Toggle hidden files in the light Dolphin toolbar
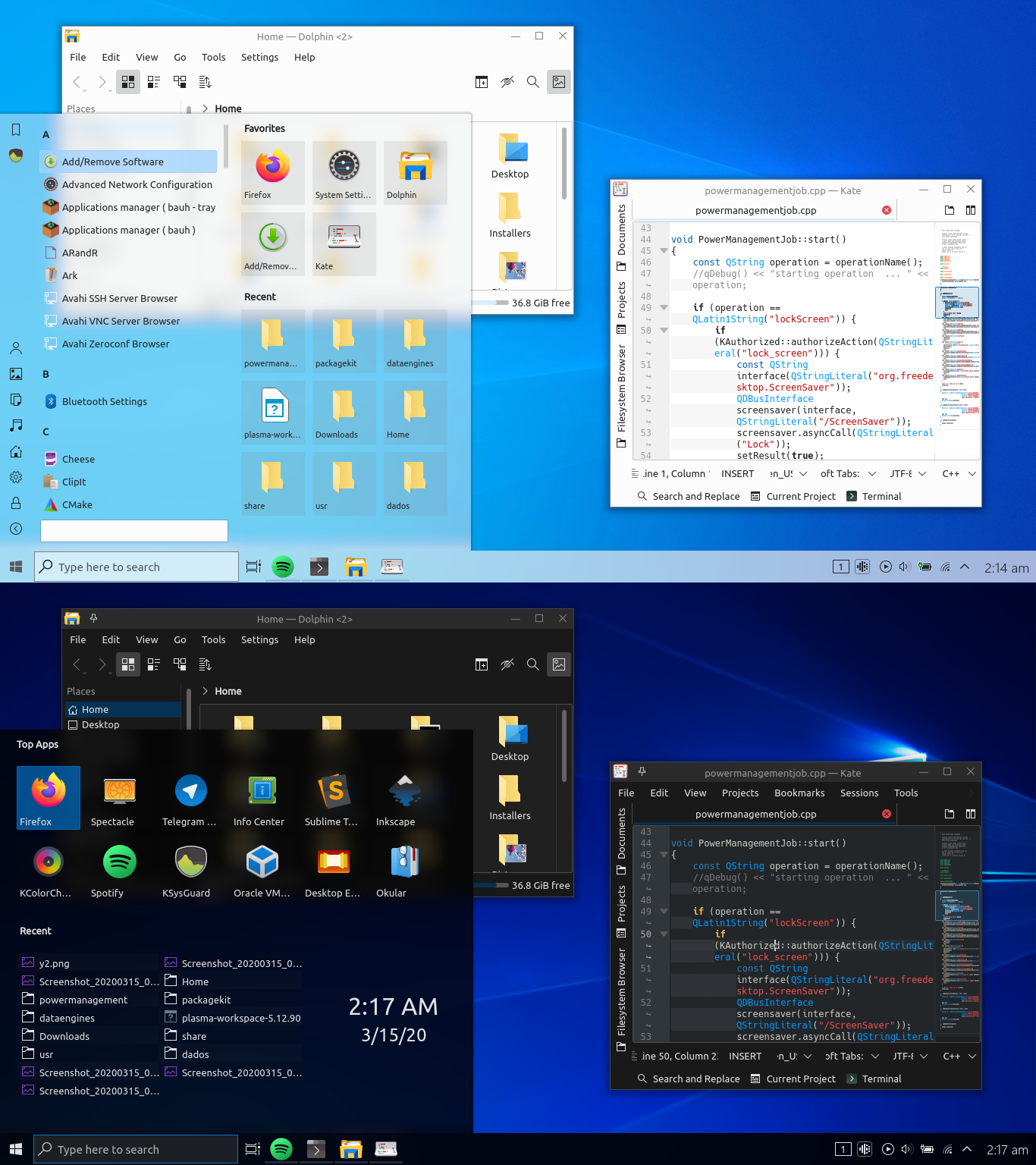1036x1165 pixels. (507, 82)
